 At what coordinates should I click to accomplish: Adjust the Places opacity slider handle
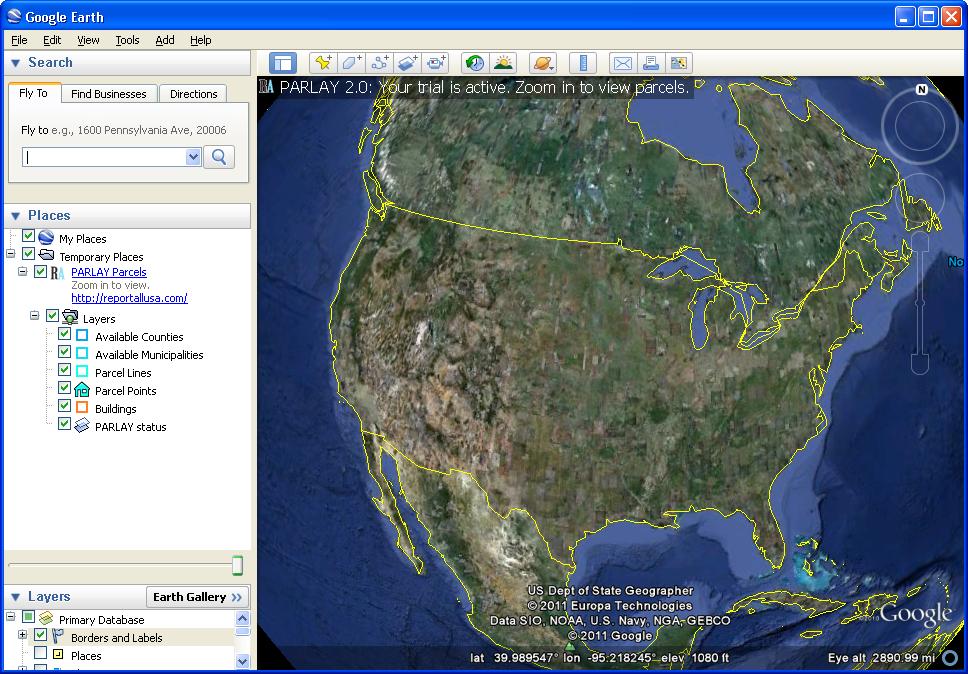[238, 565]
